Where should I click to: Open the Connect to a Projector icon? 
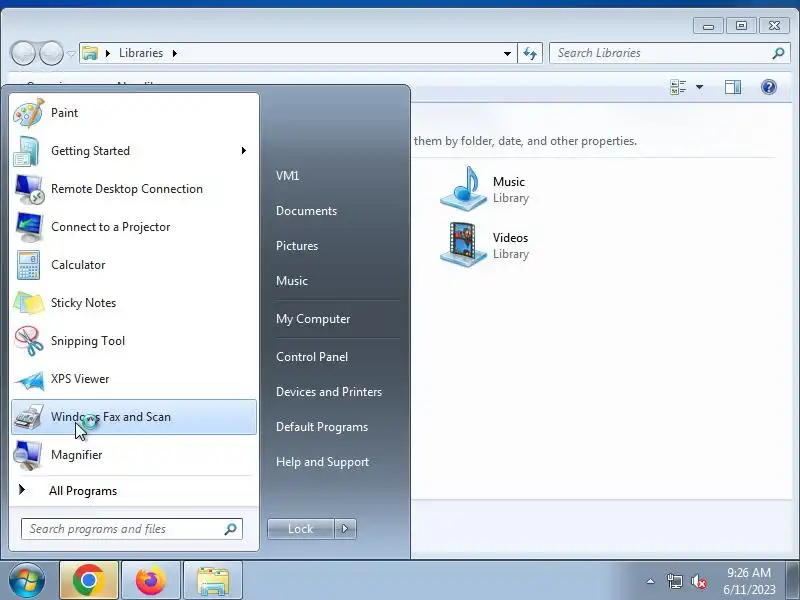pos(29,227)
